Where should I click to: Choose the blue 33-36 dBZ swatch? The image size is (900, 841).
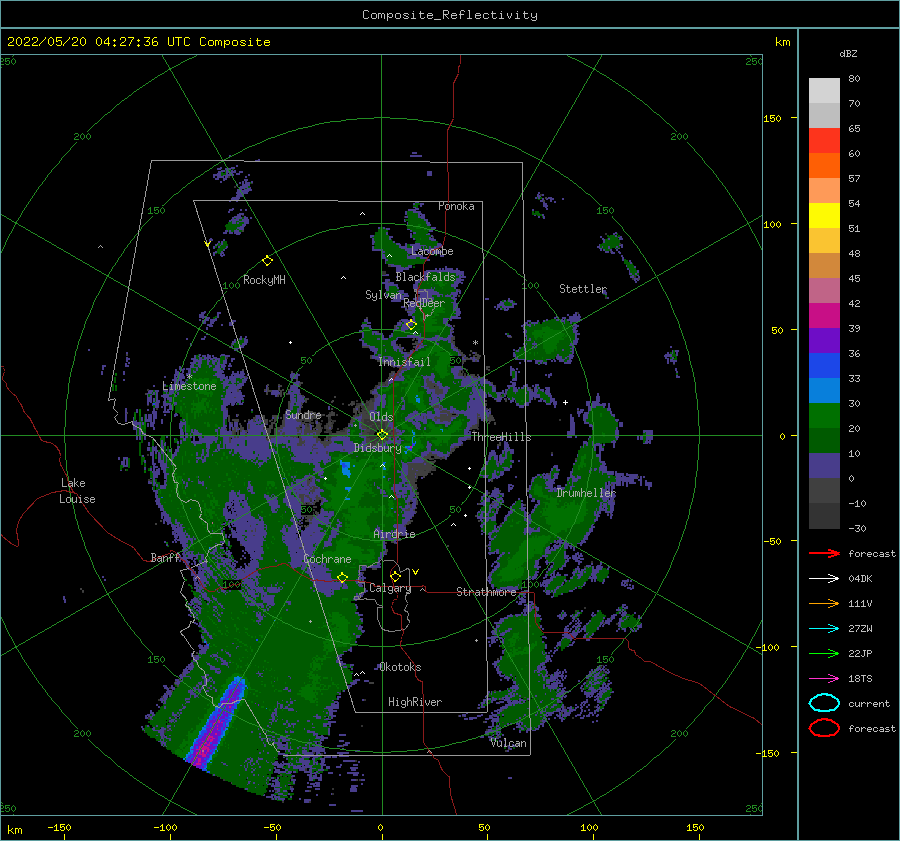(824, 366)
